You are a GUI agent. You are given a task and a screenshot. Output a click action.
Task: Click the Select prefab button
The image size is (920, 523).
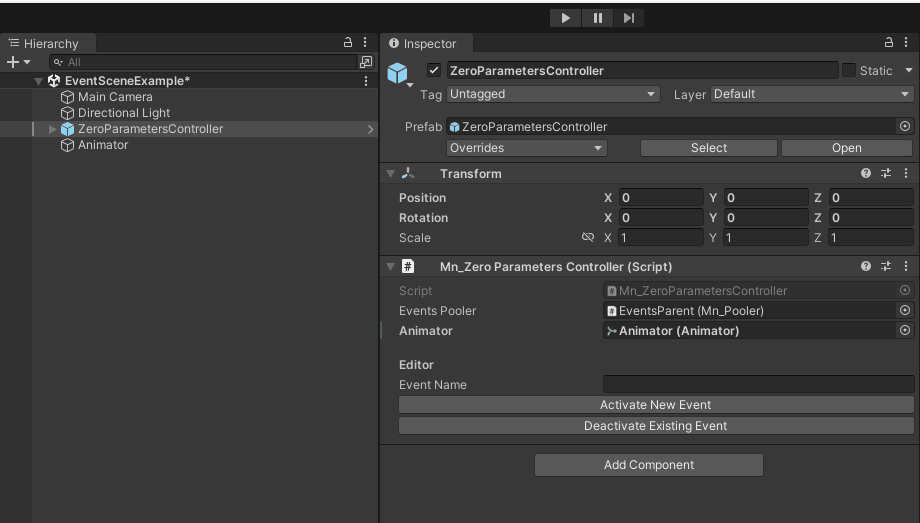coord(709,148)
